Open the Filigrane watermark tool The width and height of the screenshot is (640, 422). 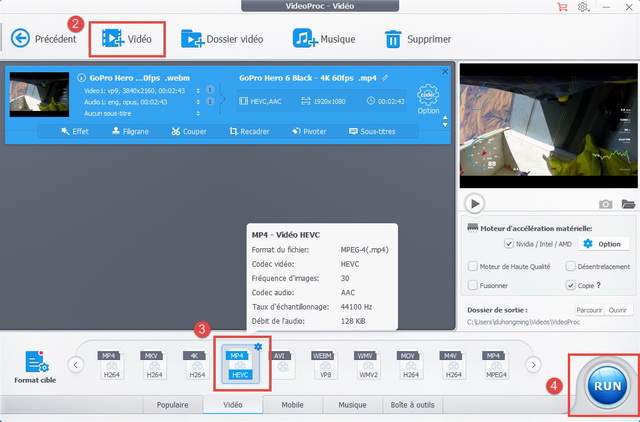click(130, 131)
